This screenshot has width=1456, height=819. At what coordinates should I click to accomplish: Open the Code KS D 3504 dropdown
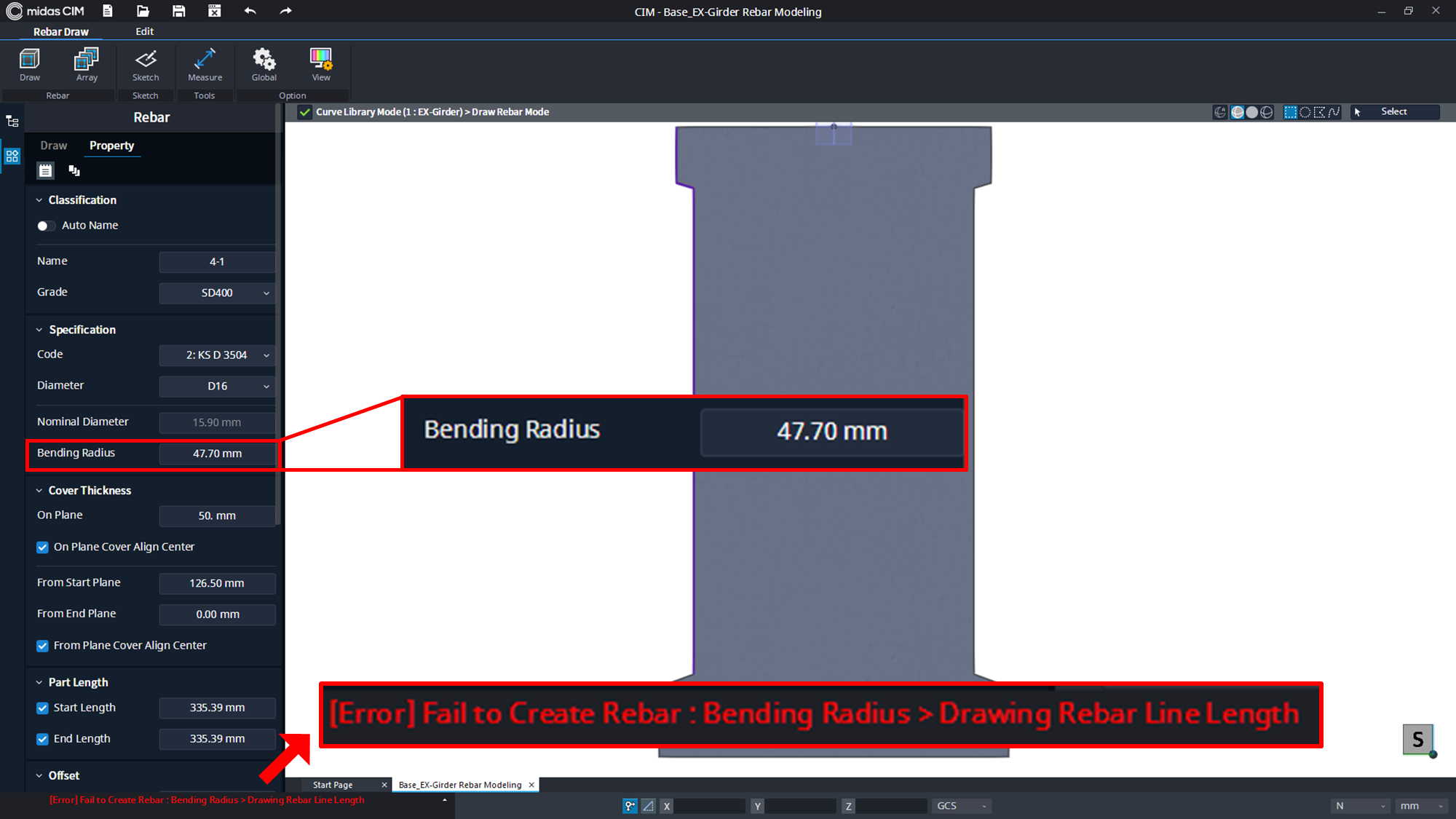point(217,355)
